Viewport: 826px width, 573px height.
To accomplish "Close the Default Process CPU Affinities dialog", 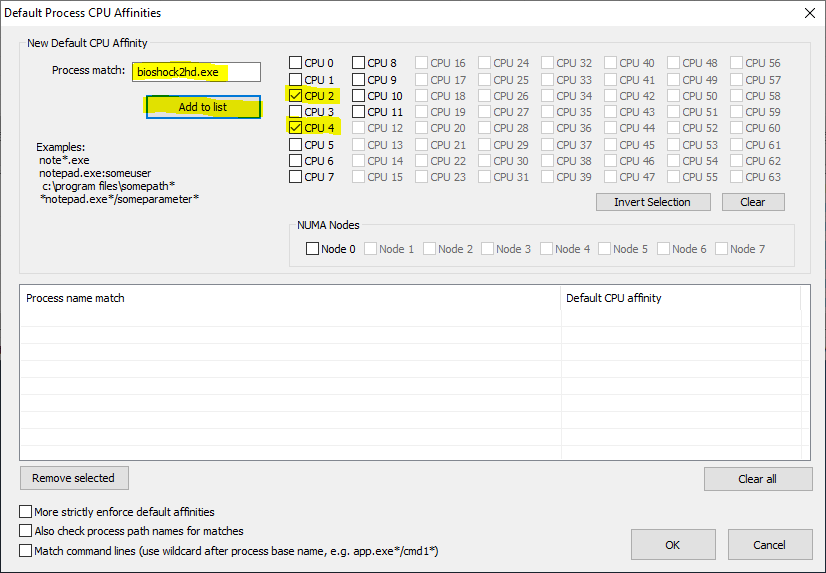I will point(808,13).
